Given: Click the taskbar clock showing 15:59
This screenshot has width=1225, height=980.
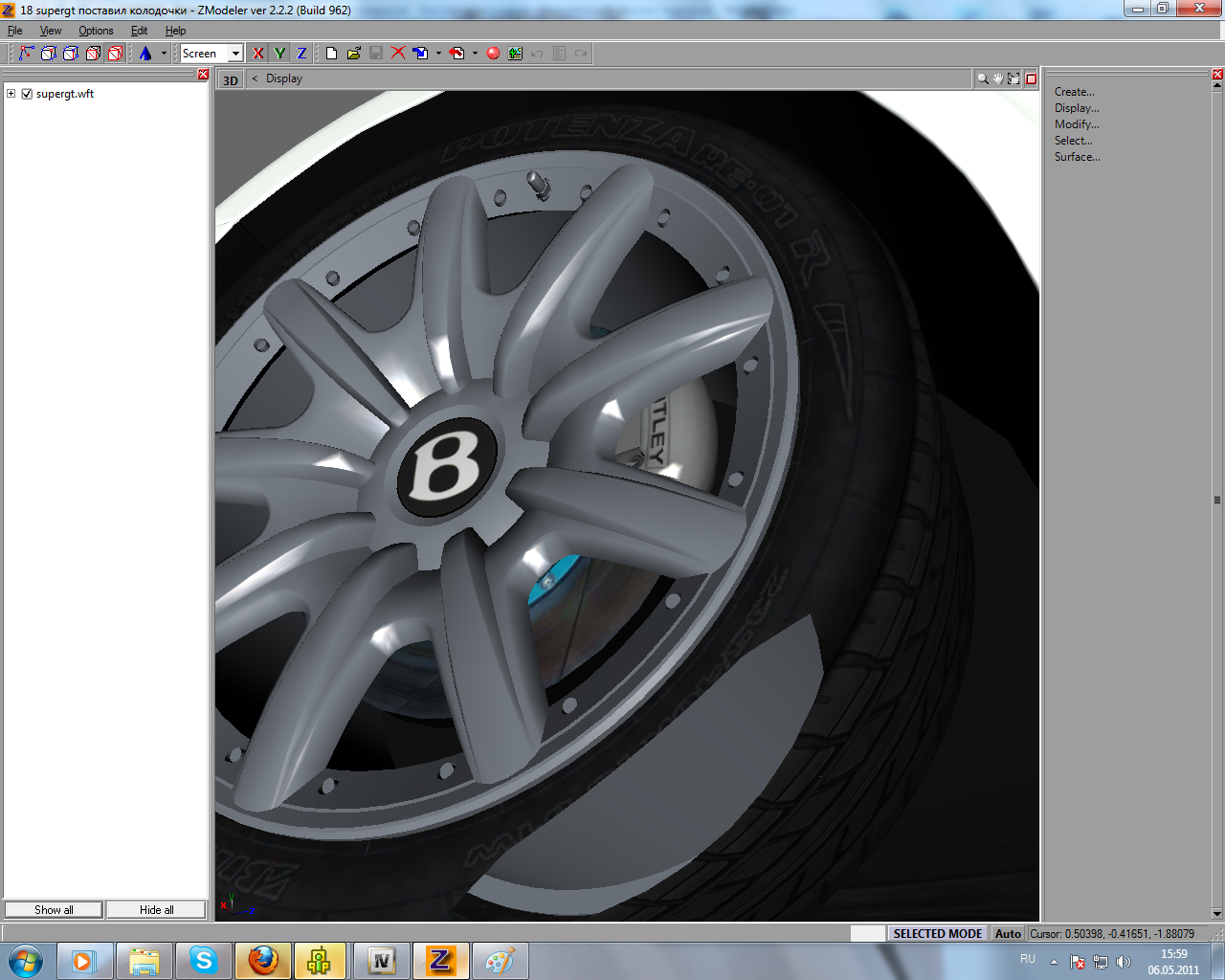Looking at the screenshot, I should (x=1173, y=962).
